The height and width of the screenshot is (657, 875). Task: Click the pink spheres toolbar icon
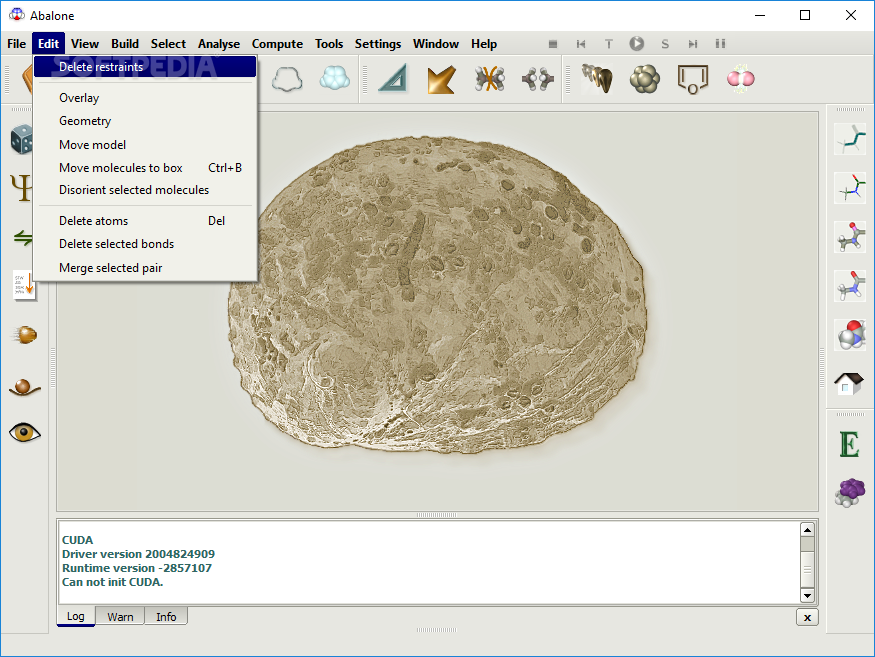[741, 79]
